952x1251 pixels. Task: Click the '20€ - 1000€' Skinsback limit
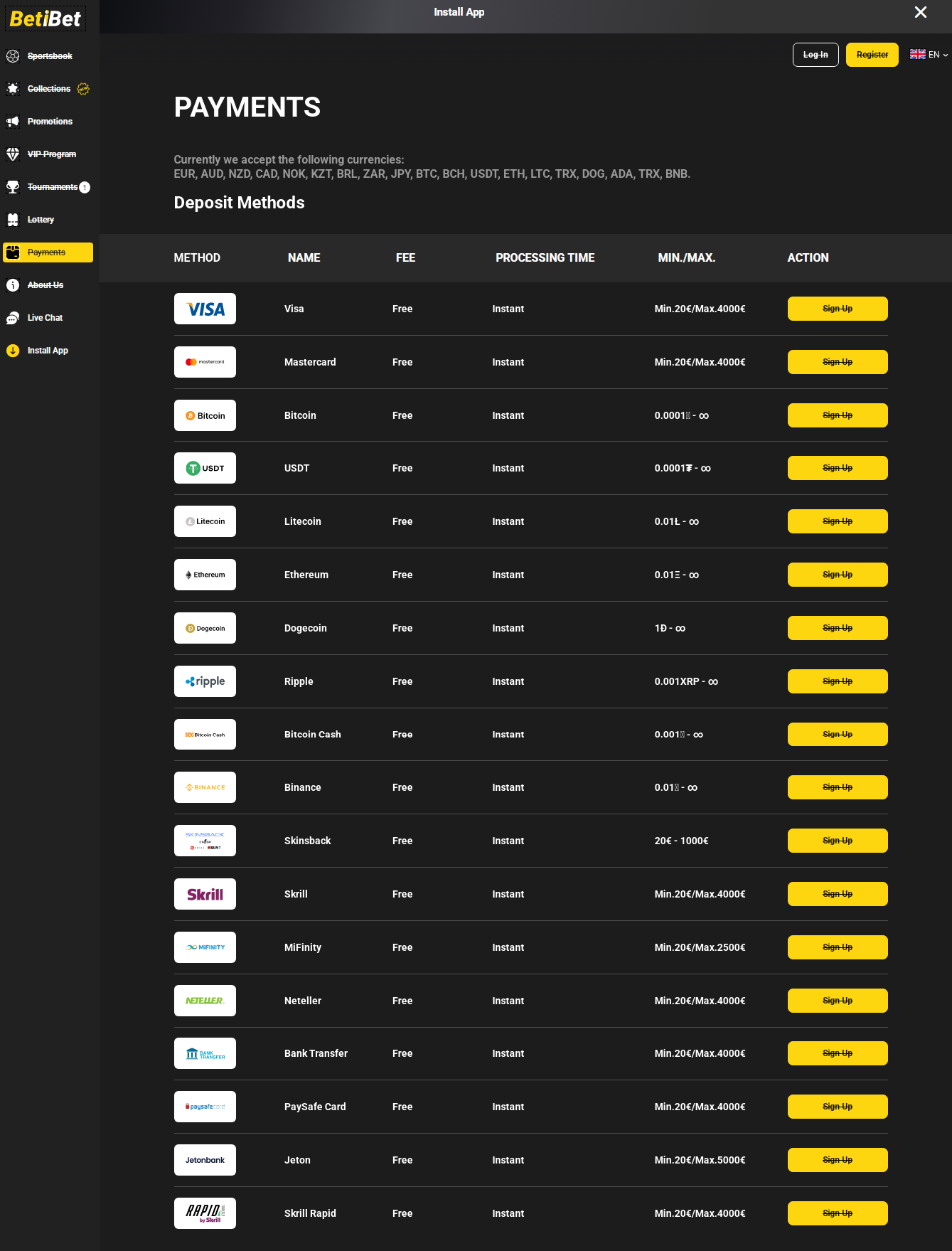682,841
